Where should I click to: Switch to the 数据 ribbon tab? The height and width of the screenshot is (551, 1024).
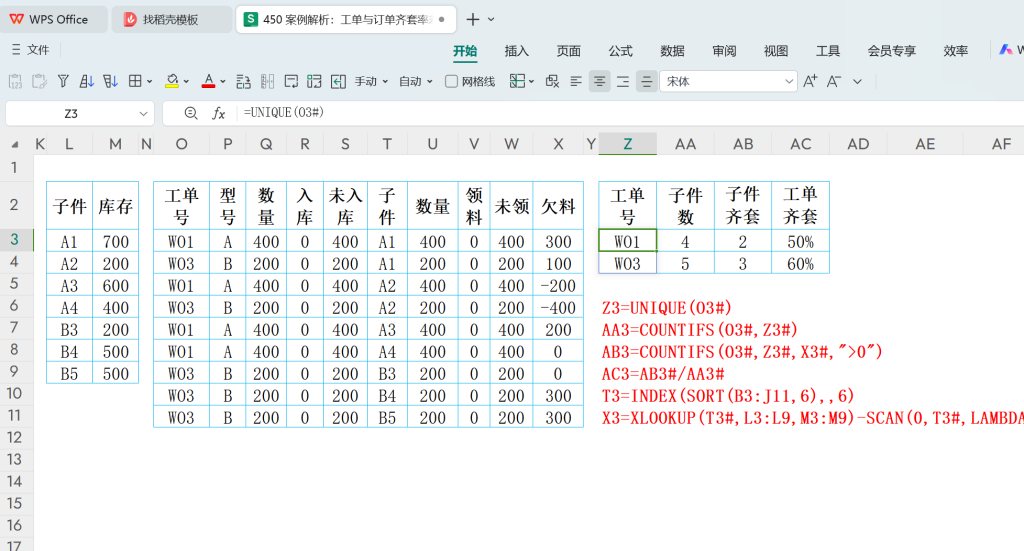[x=672, y=51]
